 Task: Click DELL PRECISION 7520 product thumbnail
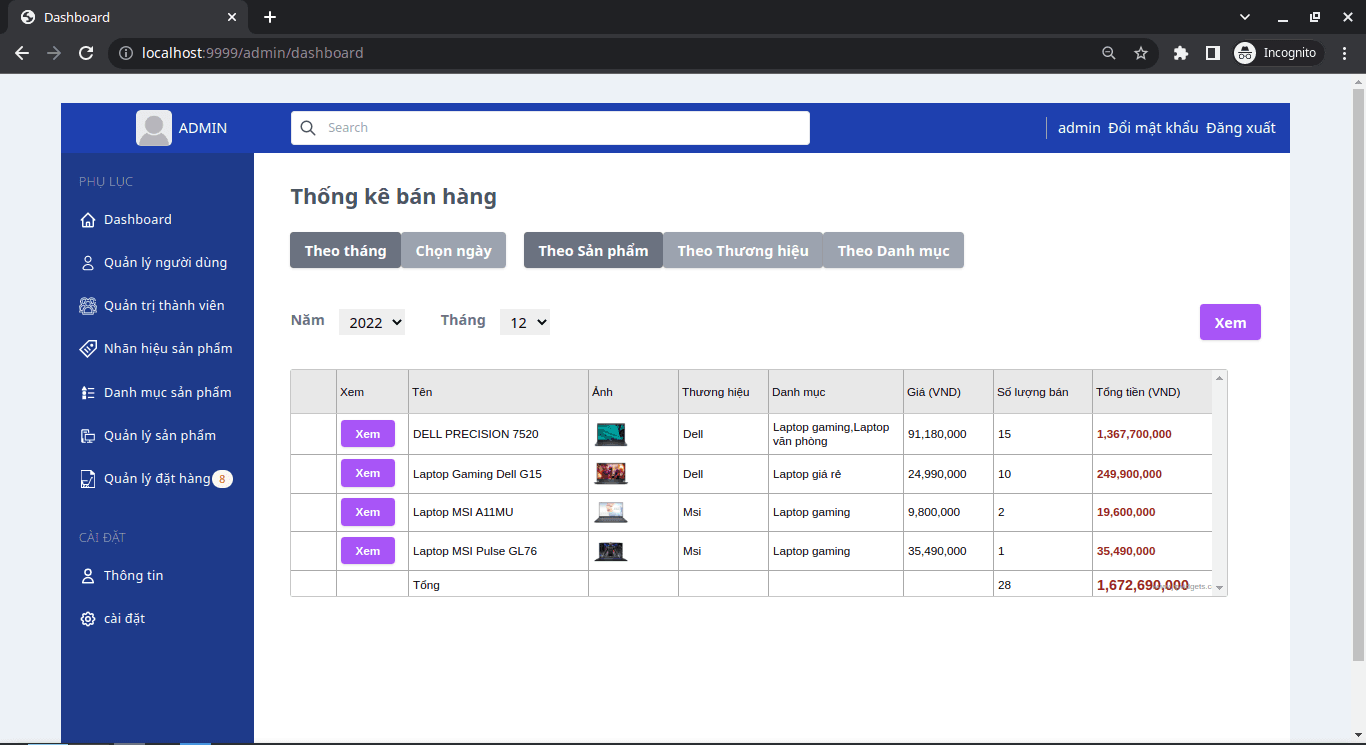[611, 434]
